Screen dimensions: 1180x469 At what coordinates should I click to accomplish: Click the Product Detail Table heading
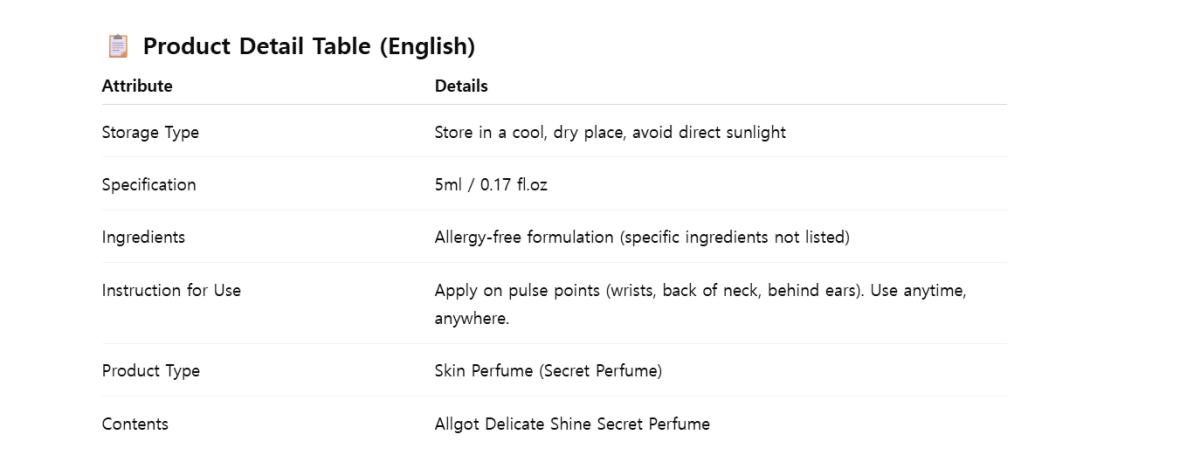click(308, 46)
